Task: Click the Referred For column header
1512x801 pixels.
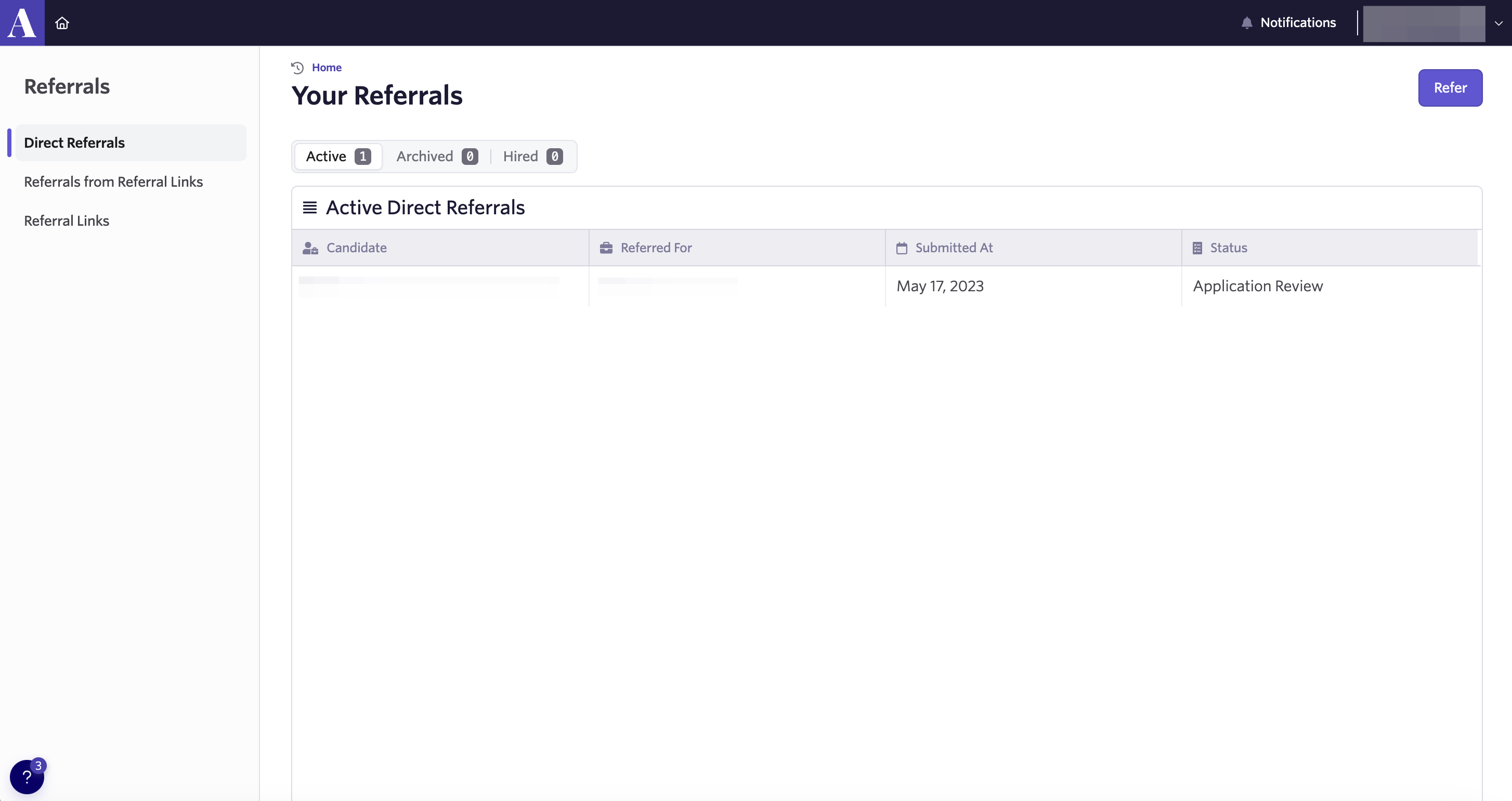Action: coord(737,248)
